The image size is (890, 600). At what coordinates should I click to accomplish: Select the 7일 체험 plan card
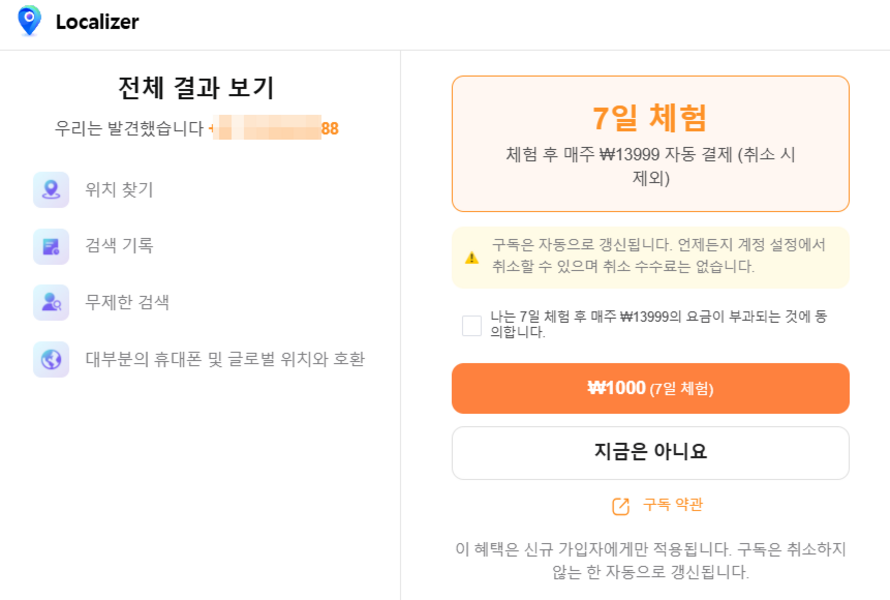coord(650,144)
